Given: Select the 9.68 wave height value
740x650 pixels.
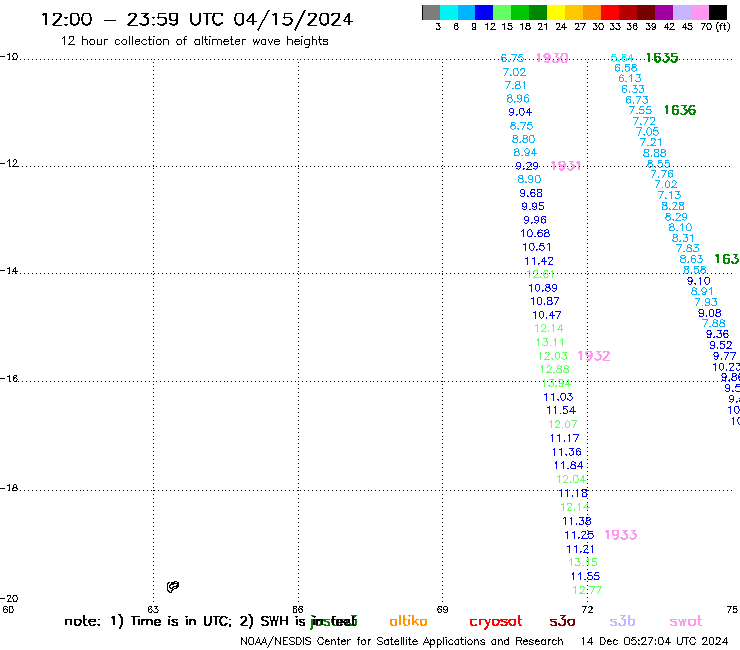Looking at the screenshot, I should tap(531, 194).
